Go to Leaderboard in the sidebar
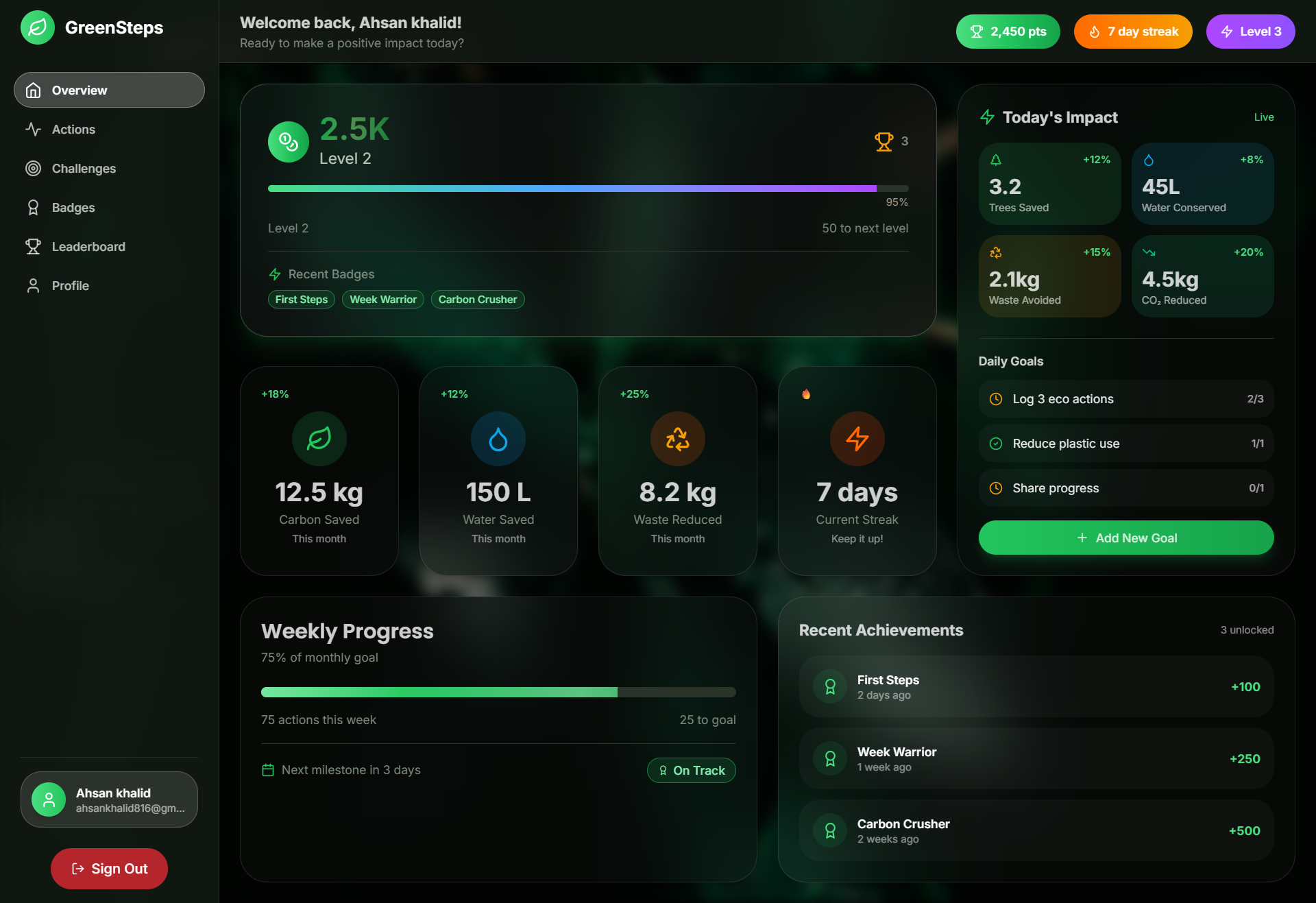The width and height of the screenshot is (1316, 903). [88, 247]
